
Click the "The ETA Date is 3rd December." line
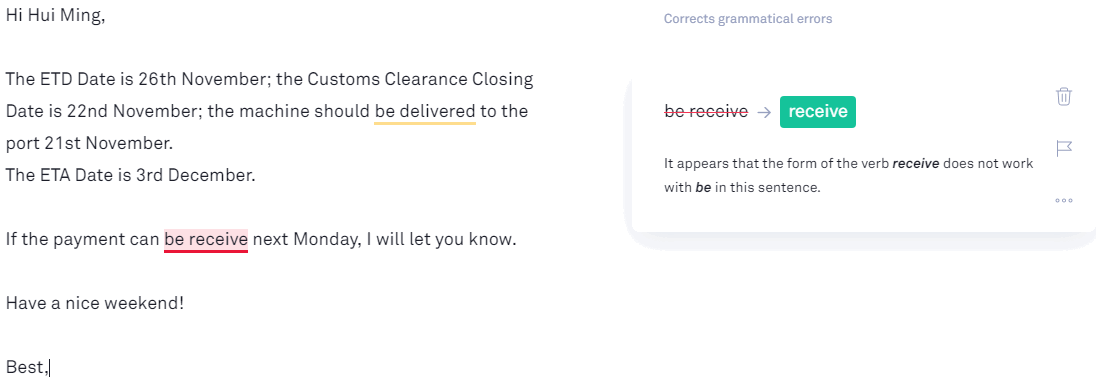[x=130, y=175]
